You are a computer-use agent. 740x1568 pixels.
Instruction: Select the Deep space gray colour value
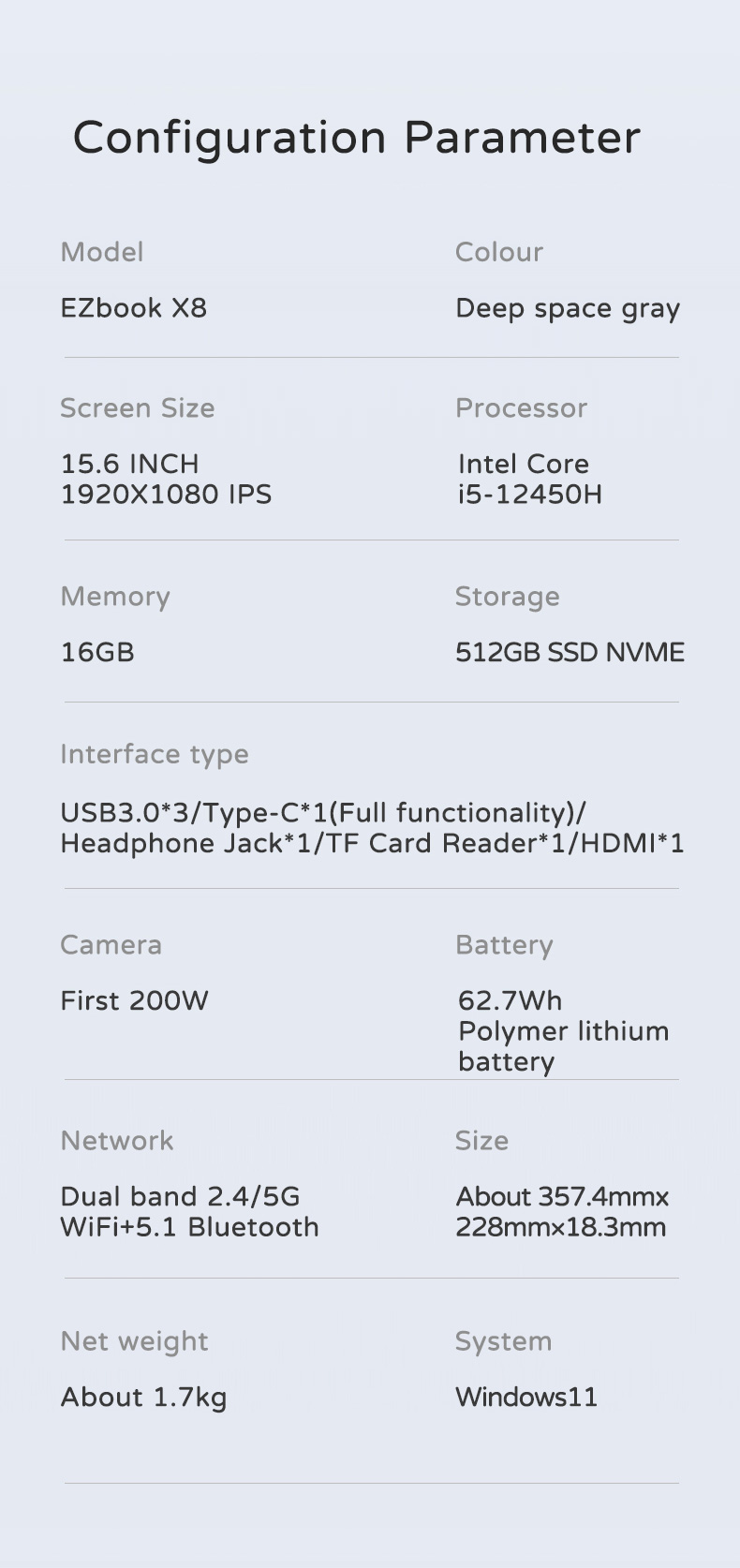[568, 309]
